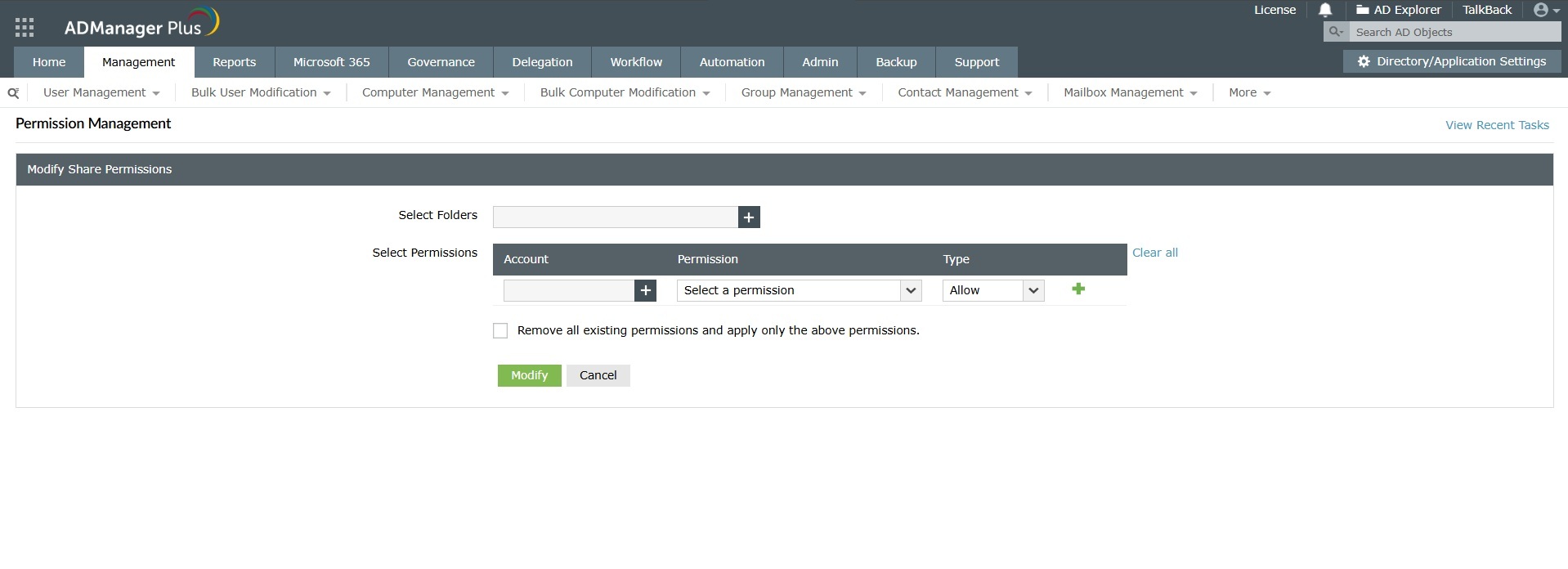Expand Contact Management menu
Image resolution: width=1568 pixels, height=569 pixels.
pyautogui.click(x=965, y=92)
